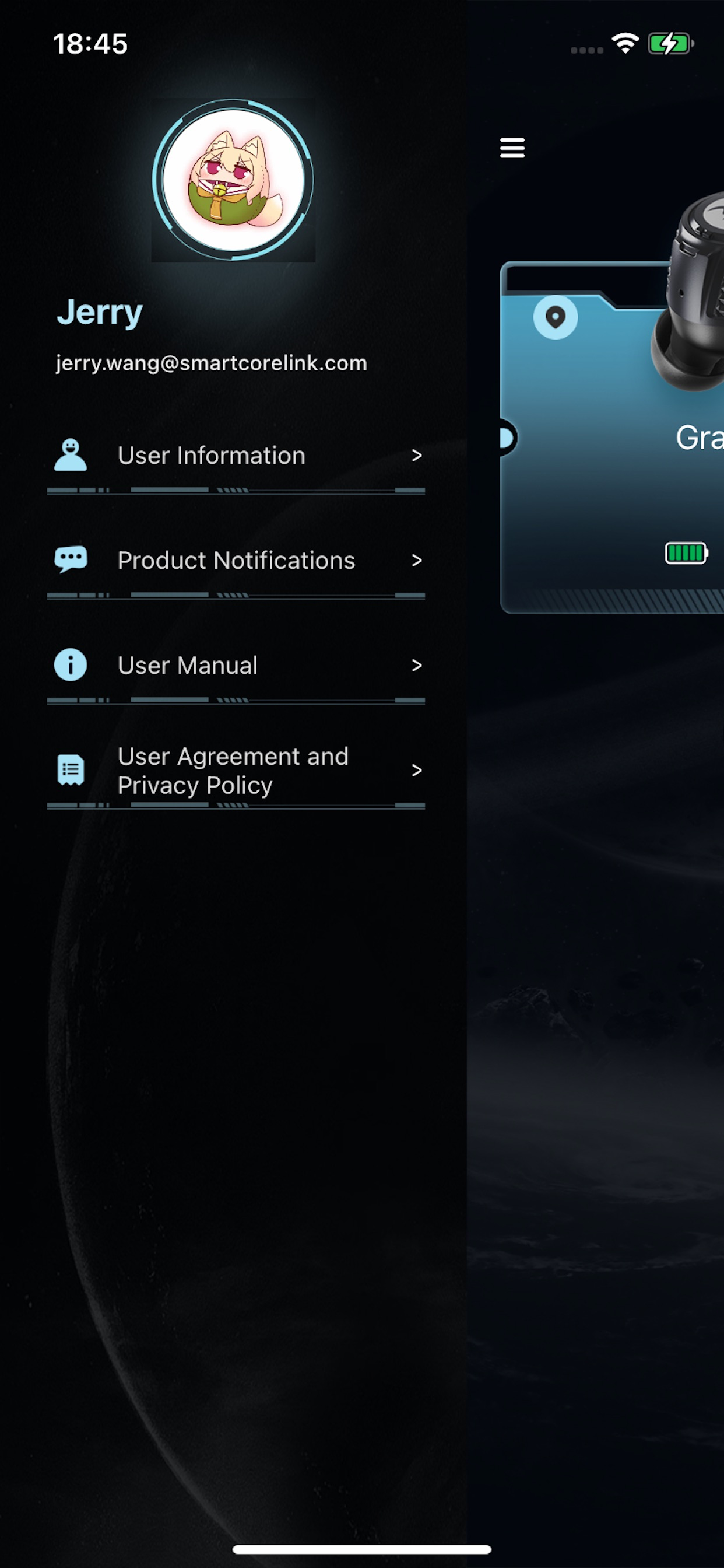724x1568 pixels.
Task: Tap chevron beside User Agreement and Privacy Policy
Action: pos(417,771)
